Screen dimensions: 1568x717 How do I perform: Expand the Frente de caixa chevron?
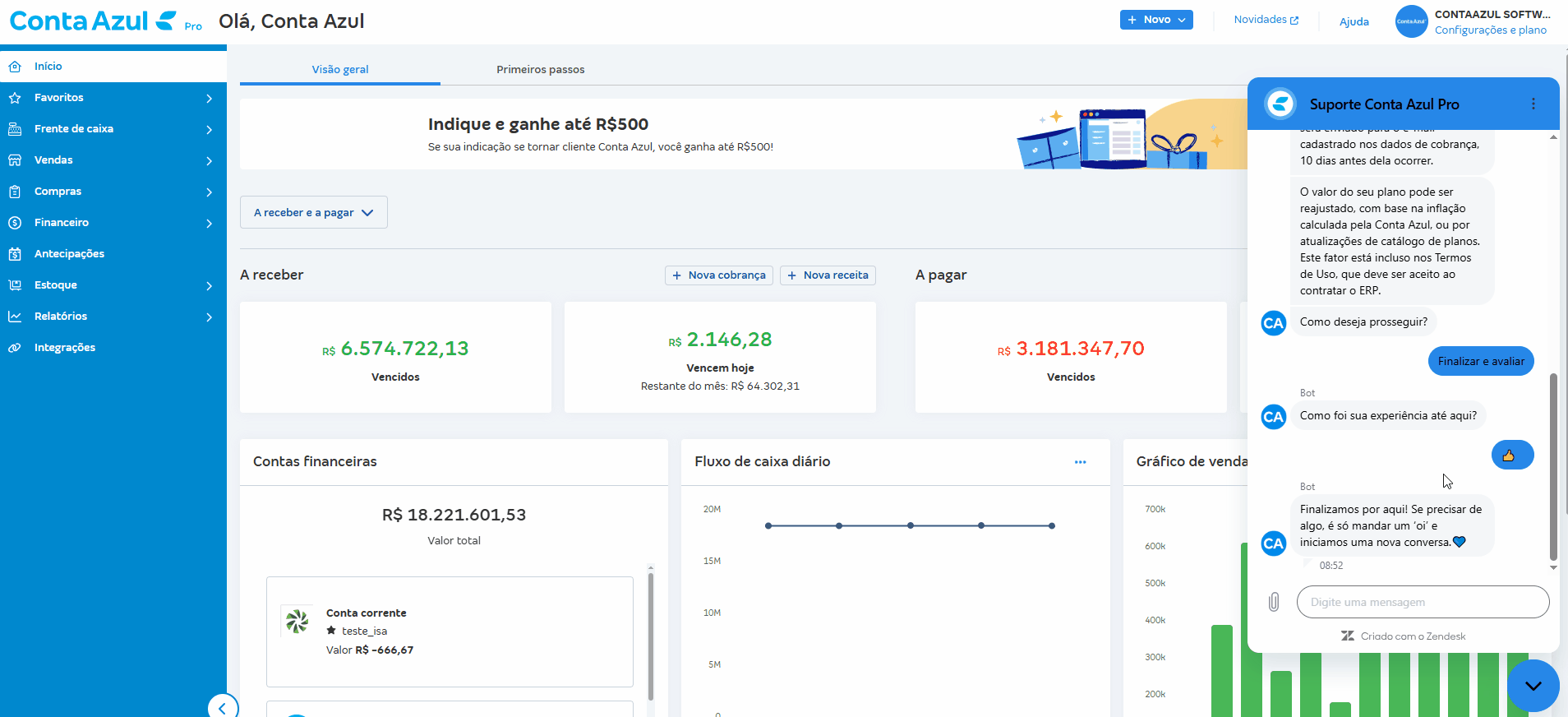[x=210, y=130]
